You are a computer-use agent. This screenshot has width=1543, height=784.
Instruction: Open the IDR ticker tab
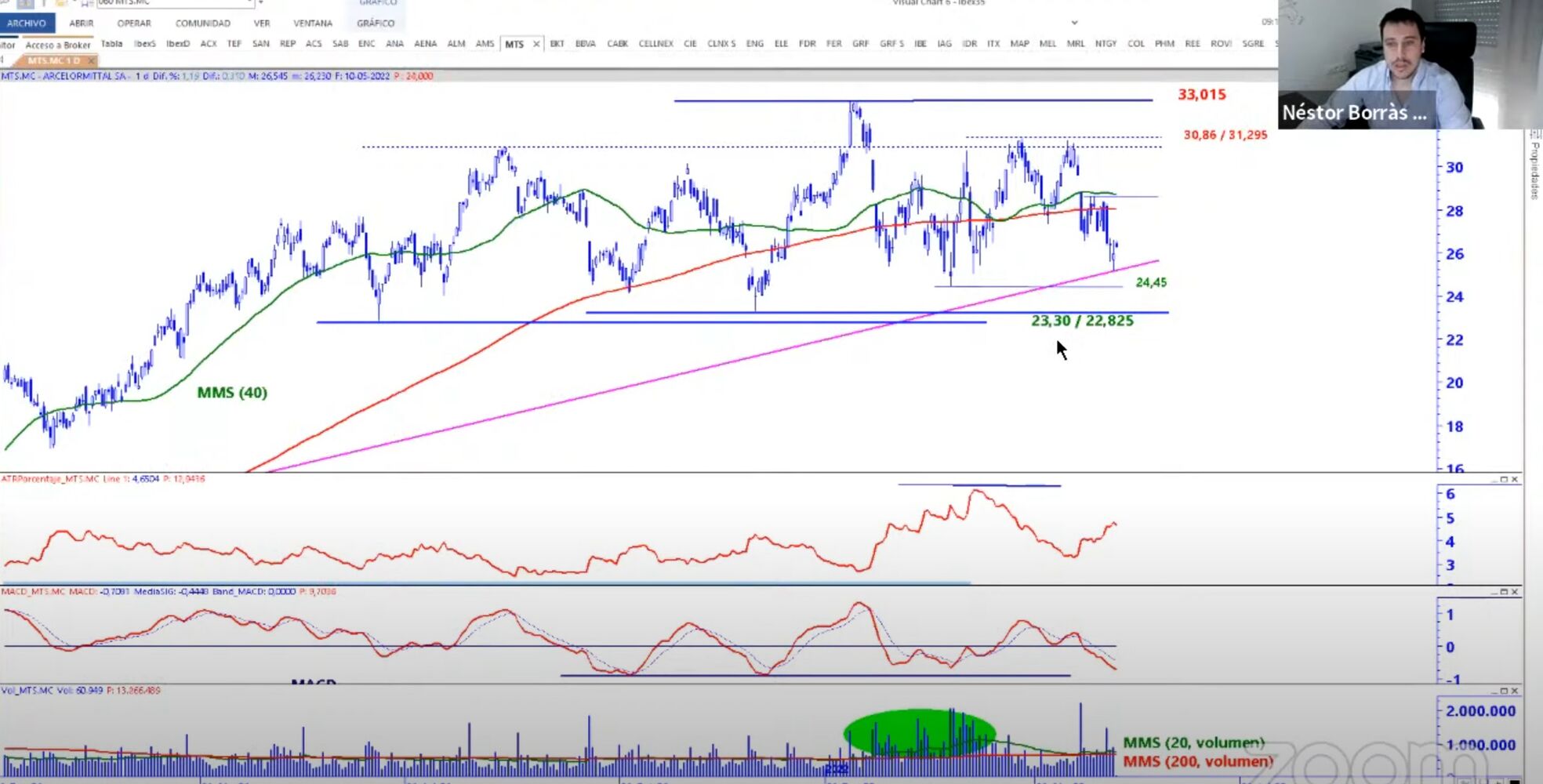coord(970,44)
